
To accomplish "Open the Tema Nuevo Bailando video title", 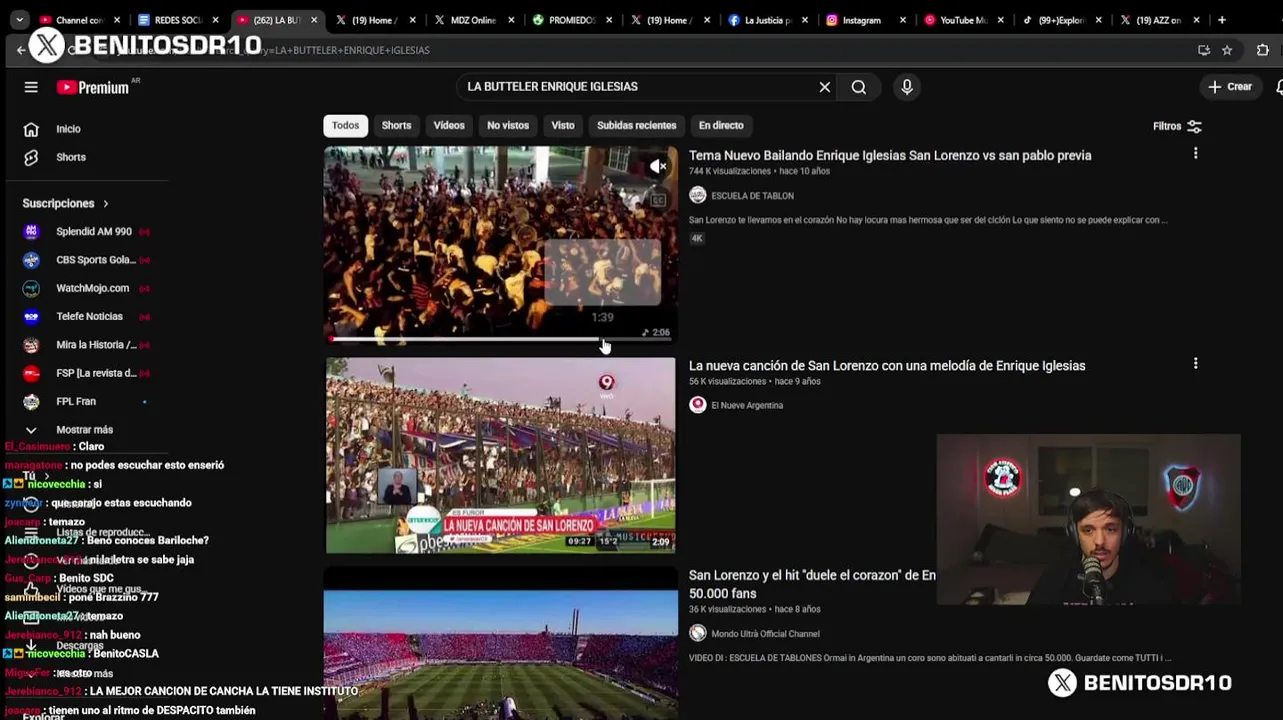I will tap(890, 156).
